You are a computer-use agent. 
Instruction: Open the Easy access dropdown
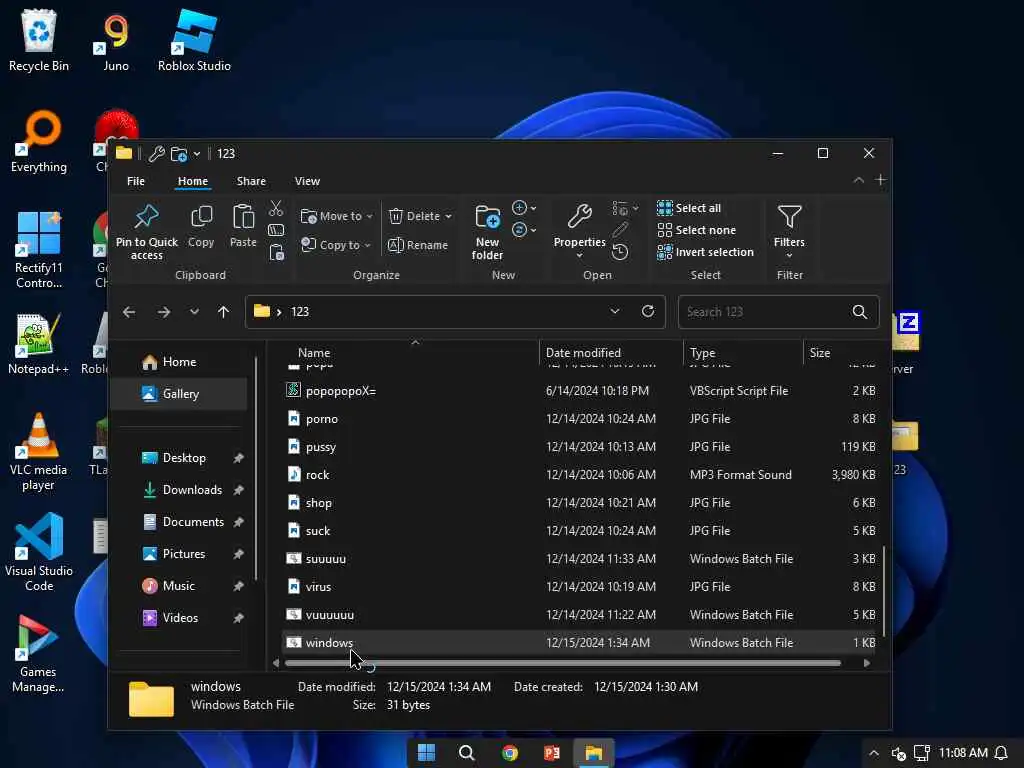(x=524, y=230)
